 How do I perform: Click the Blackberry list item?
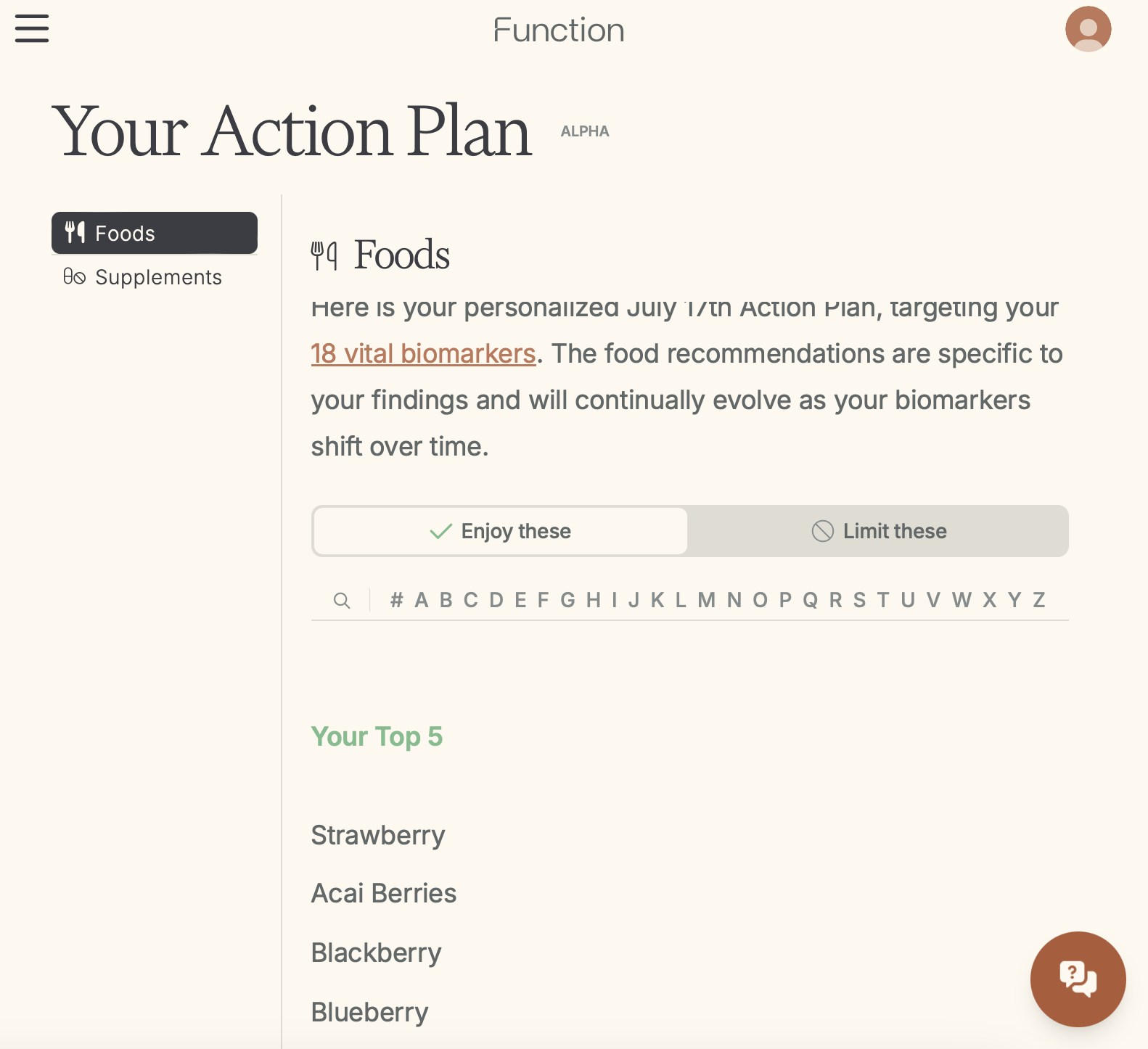pos(376,953)
